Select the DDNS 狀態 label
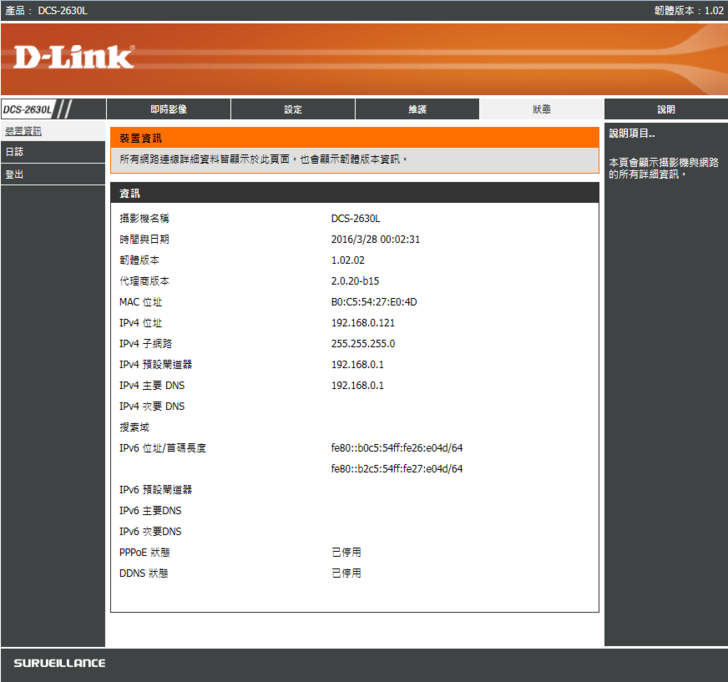728x682 pixels. (143, 573)
